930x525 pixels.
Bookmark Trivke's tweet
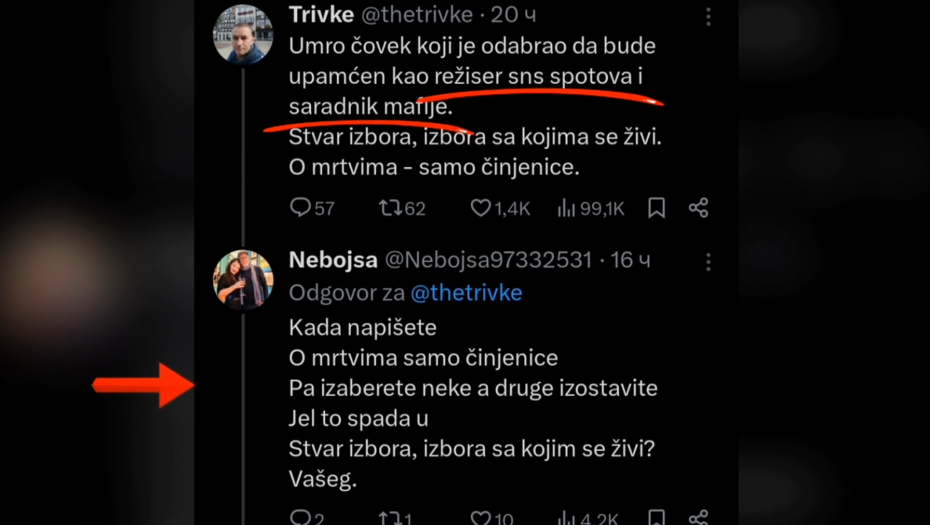pyautogui.click(x=656, y=208)
